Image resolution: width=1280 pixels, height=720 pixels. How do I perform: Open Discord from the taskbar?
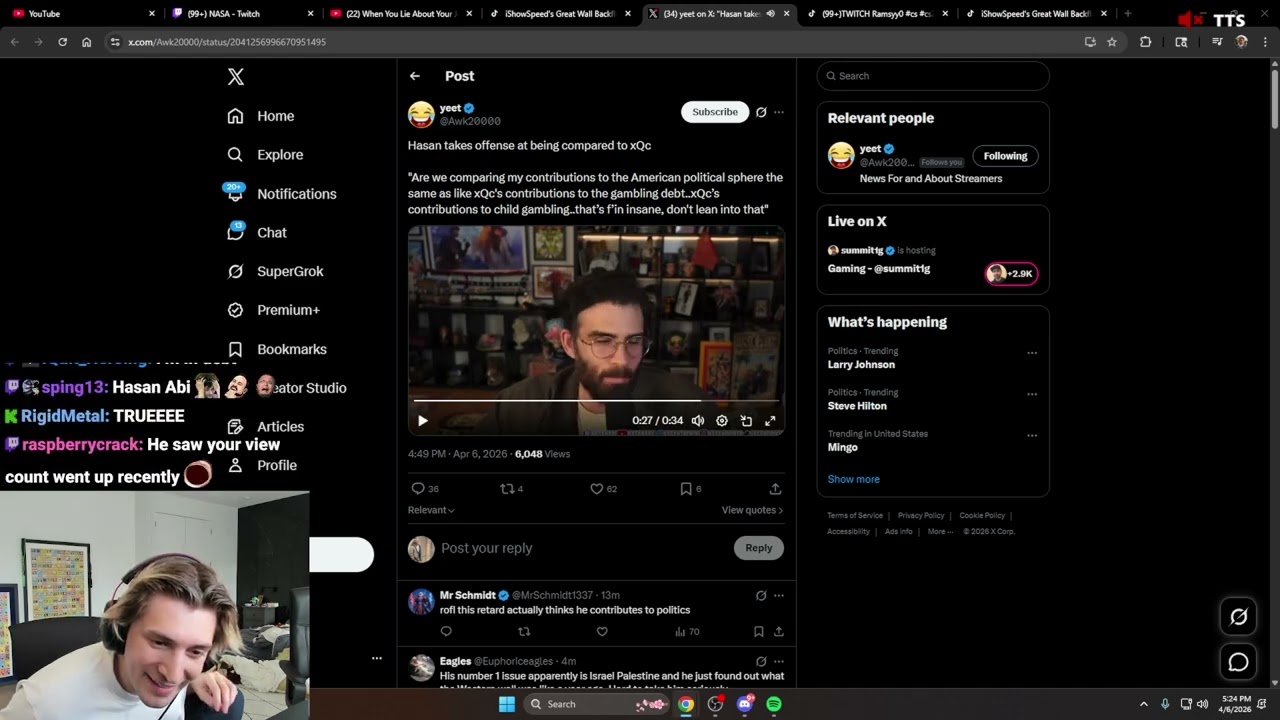tap(744, 704)
